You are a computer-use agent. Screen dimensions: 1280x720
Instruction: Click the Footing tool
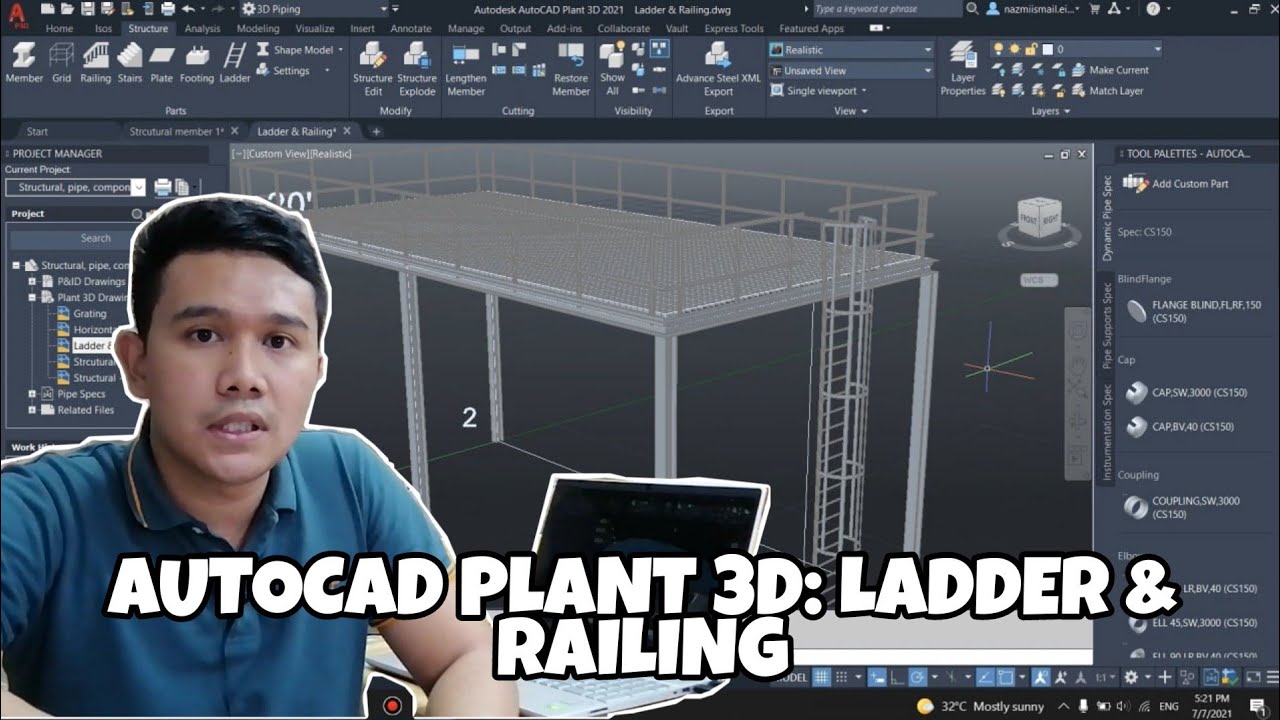tap(197, 62)
